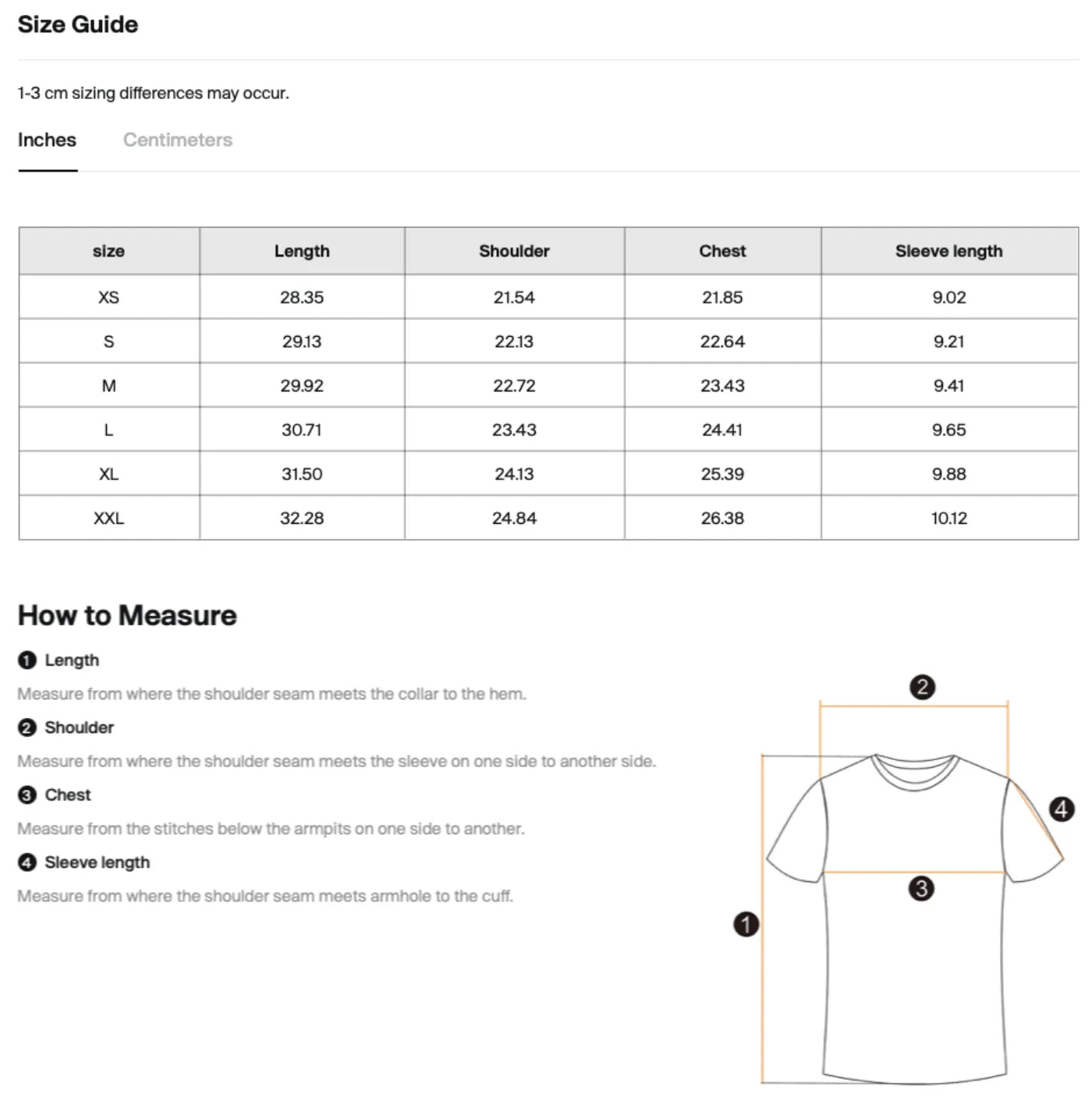Click marker 4 beside the t-shirt sleeve
The width and height of the screenshot is (1092, 1097).
pos(1061,809)
